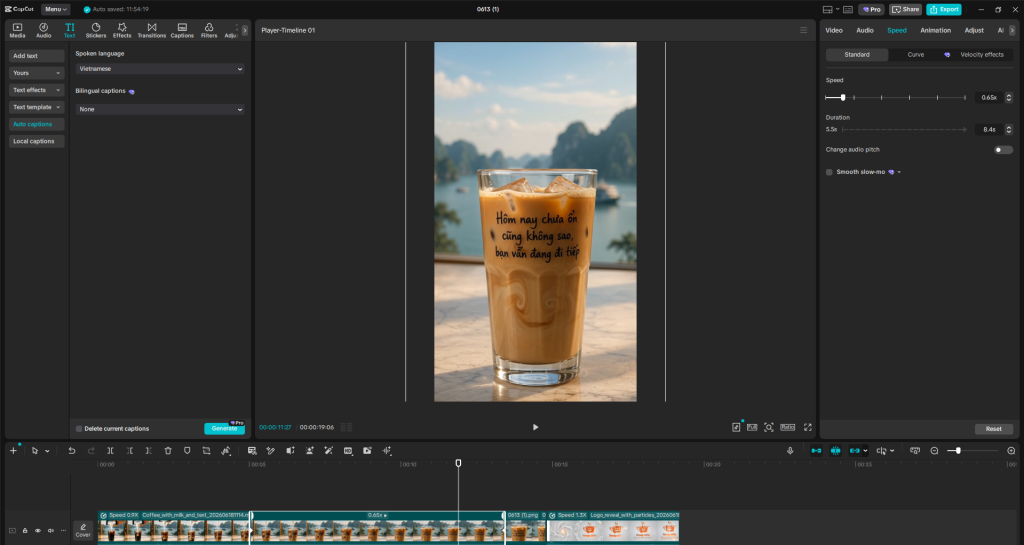The width and height of the screenshot is (1024, 545).
Task: Click the timeline zoom slider handle
Action: coord(958,450)
